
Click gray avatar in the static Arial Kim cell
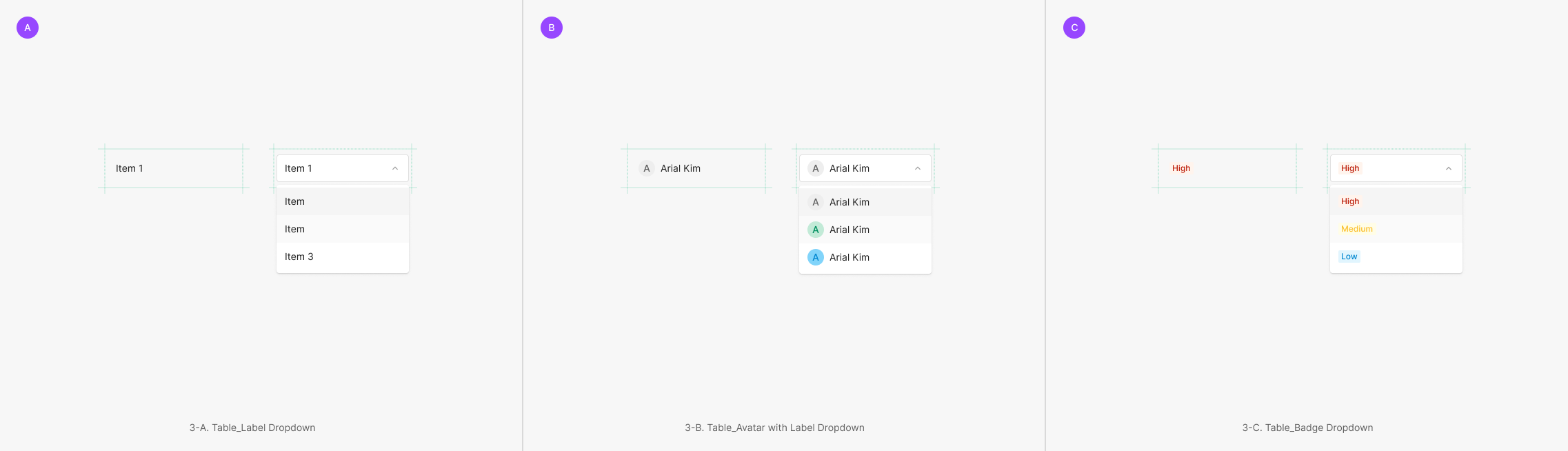(647, 168)
